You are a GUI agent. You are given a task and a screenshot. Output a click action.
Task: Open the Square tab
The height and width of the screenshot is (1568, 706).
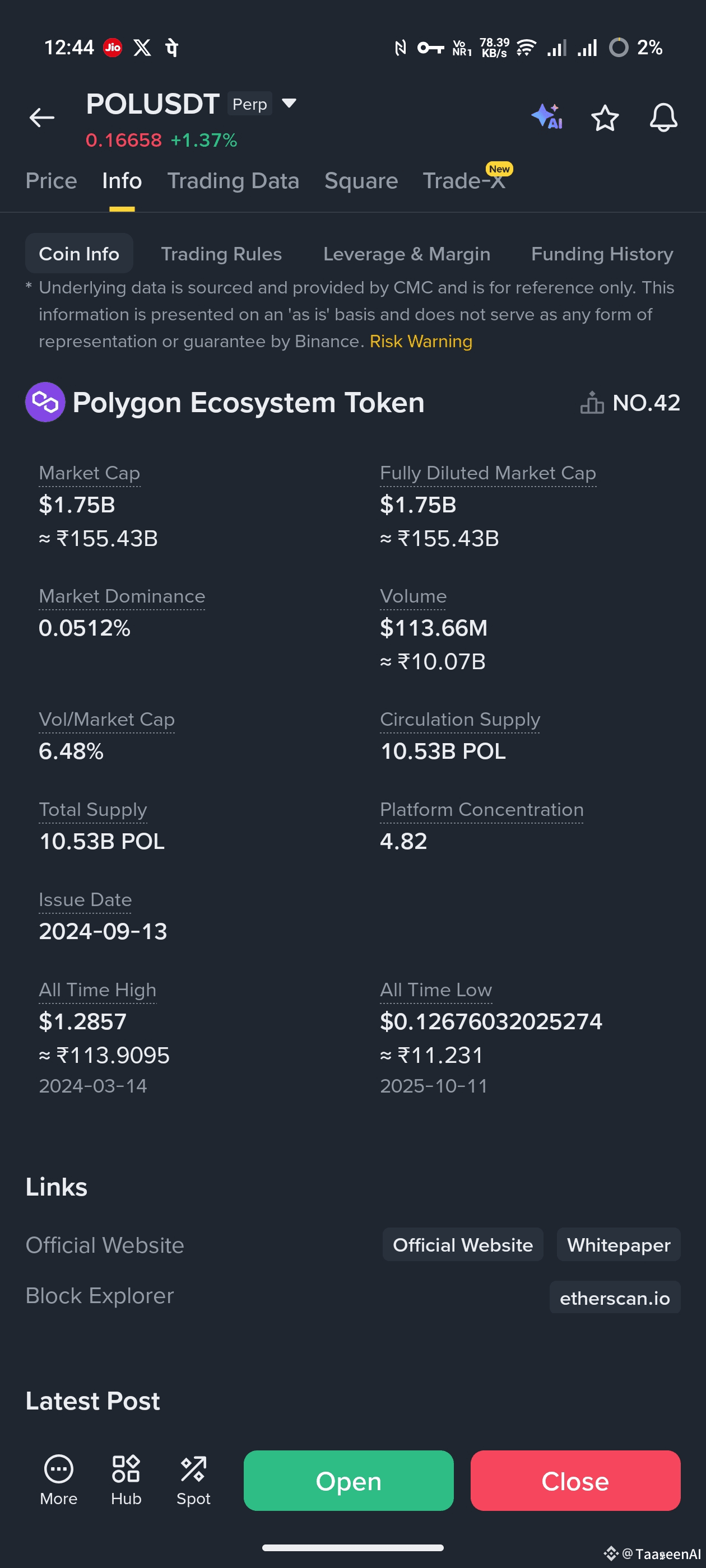361,181
